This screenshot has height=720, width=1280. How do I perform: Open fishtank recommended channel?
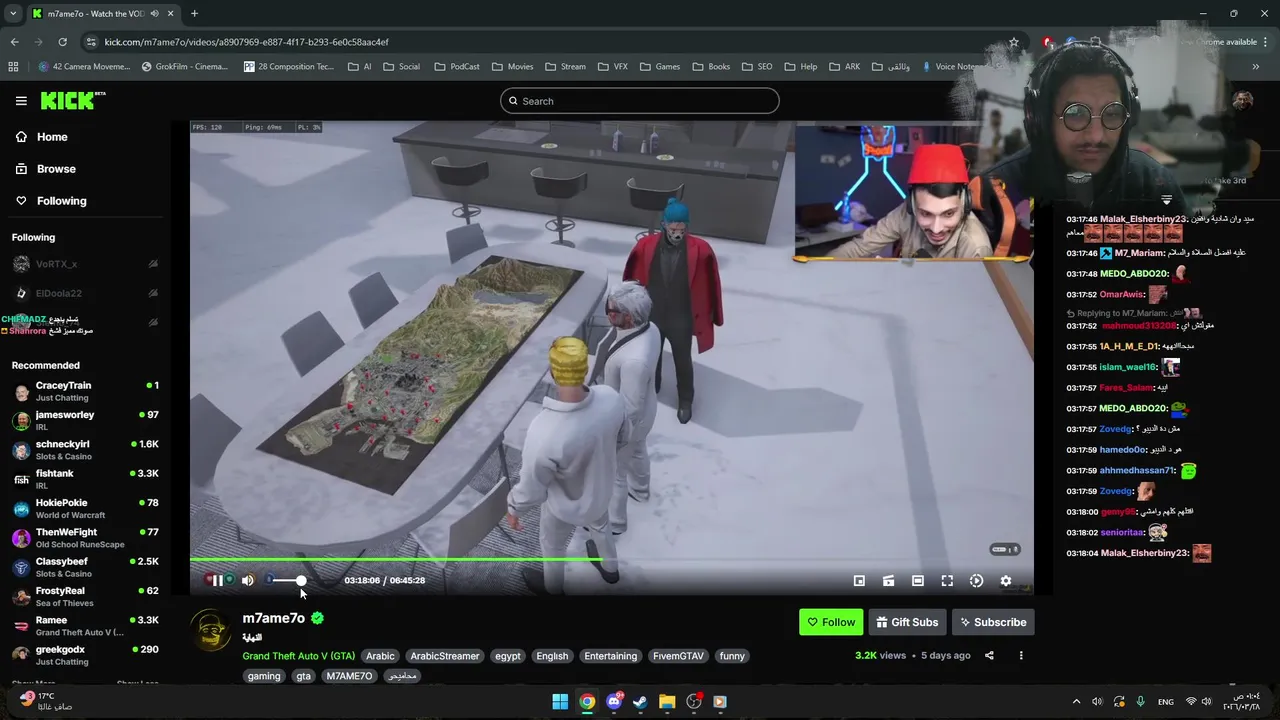tap(85, 479)
